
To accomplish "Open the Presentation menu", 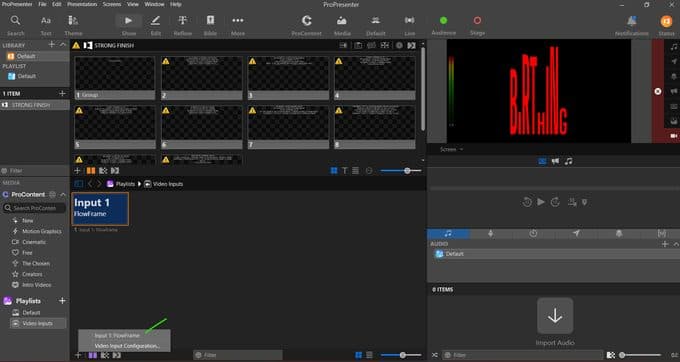I will pos(82,4).
